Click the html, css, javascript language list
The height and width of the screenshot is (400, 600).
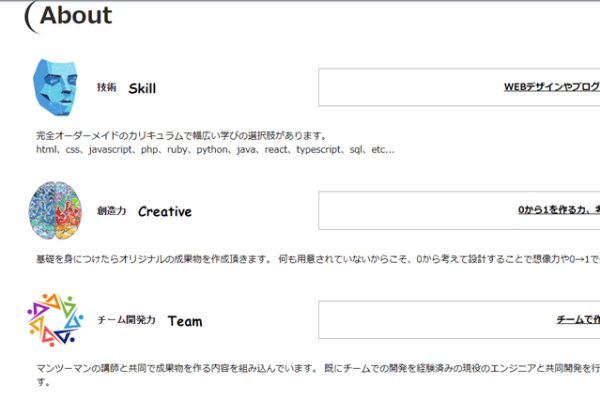click(x=215, y=150)
